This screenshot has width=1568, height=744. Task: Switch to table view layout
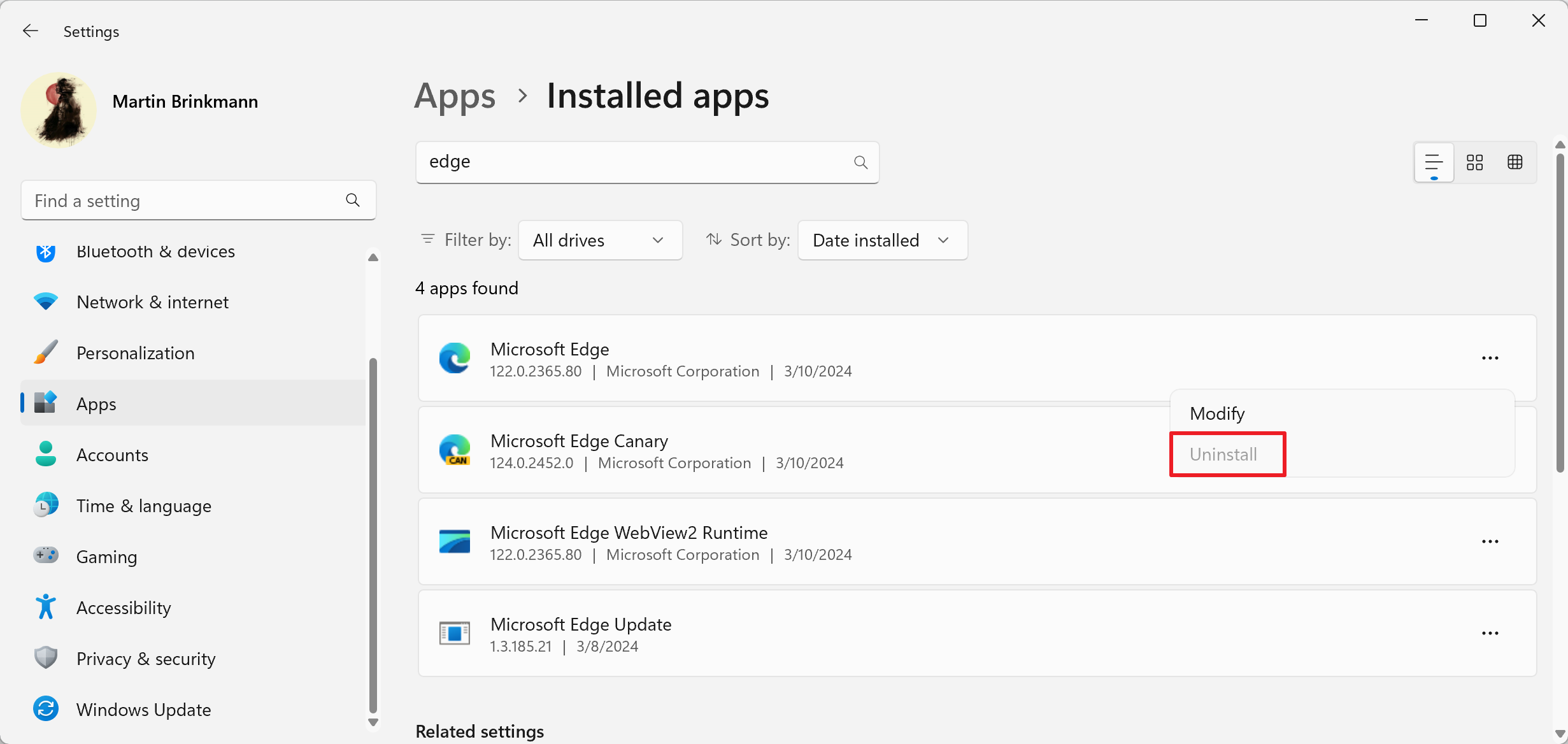click(x=1515, y=162)
